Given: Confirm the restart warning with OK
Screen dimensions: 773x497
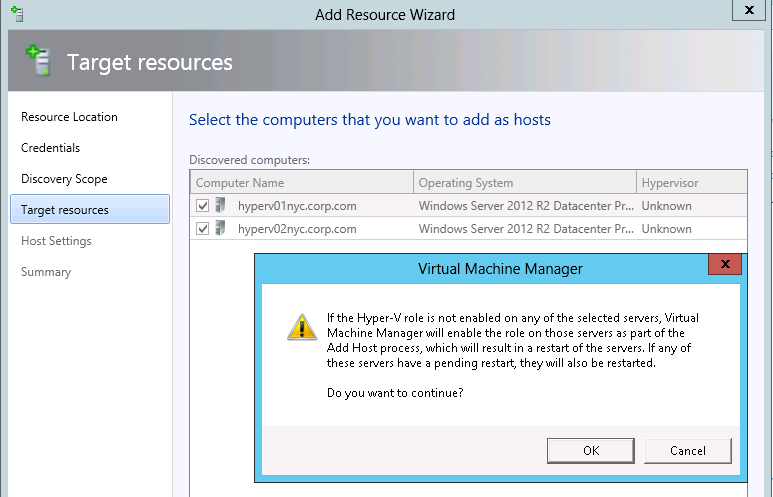Looking at the screenshot, I should point(591,451).
